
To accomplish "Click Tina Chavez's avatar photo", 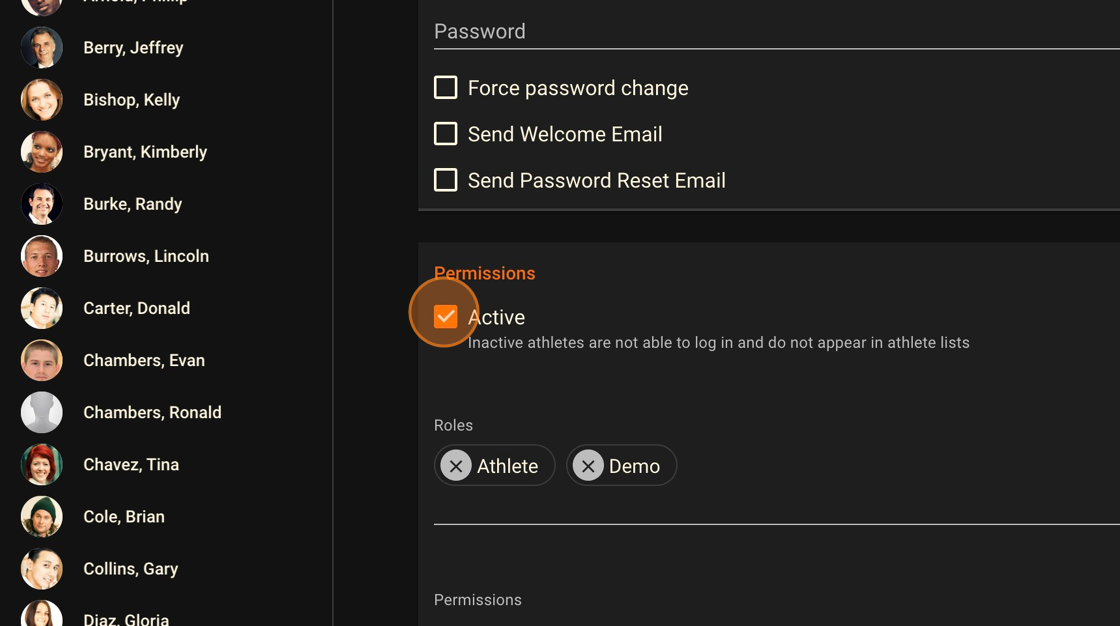I will pos(42,464).
